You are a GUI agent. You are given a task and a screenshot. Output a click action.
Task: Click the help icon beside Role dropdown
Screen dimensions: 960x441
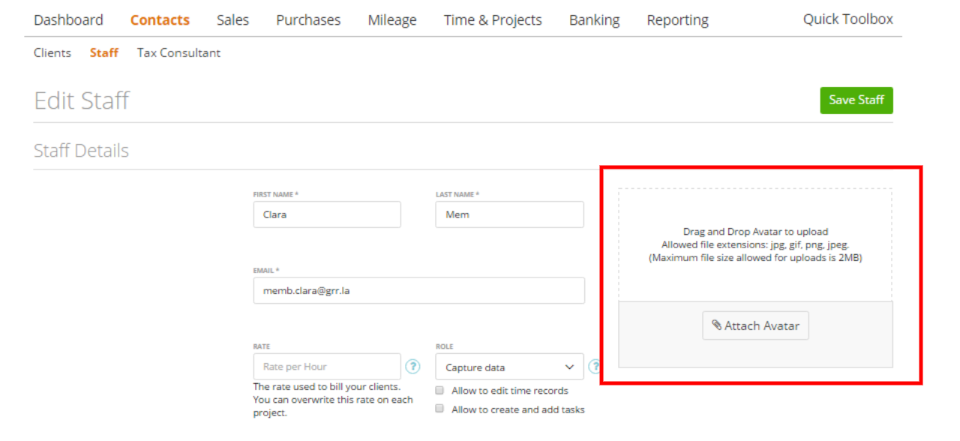[594, 366]
